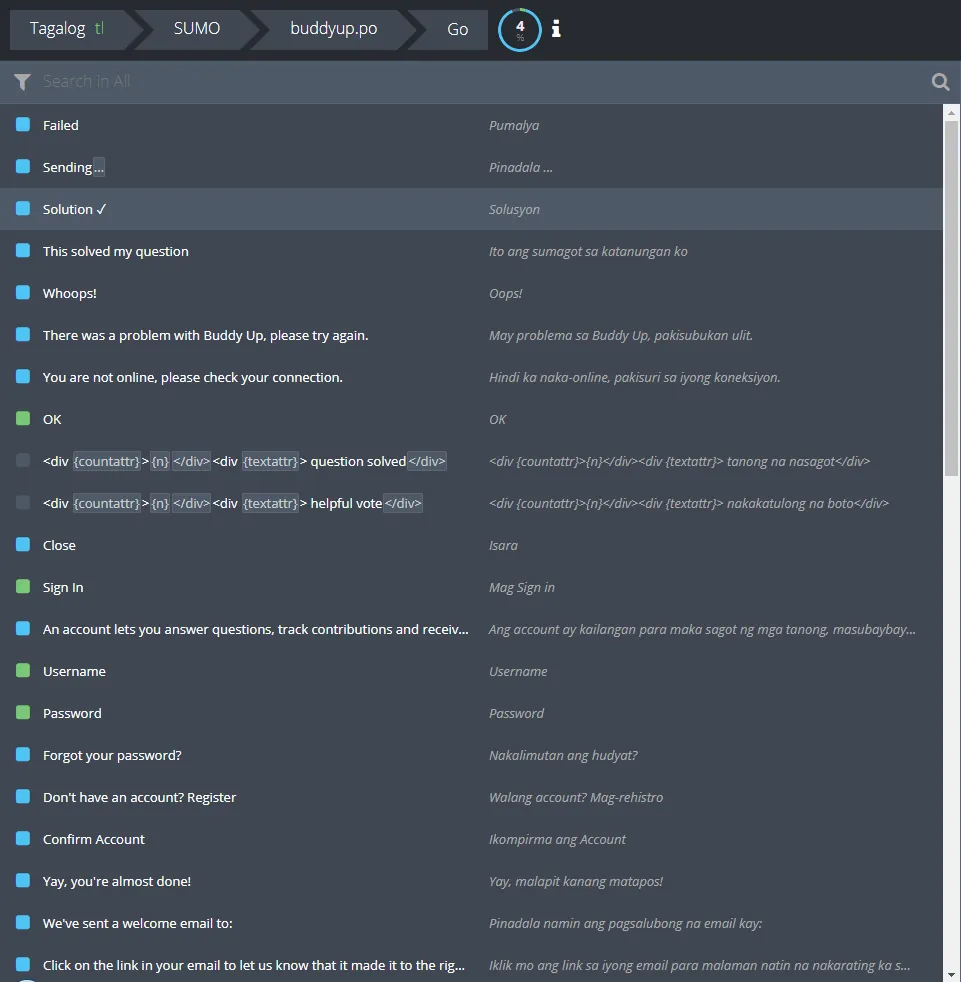Click translation "Oops!"

(506, 293)
